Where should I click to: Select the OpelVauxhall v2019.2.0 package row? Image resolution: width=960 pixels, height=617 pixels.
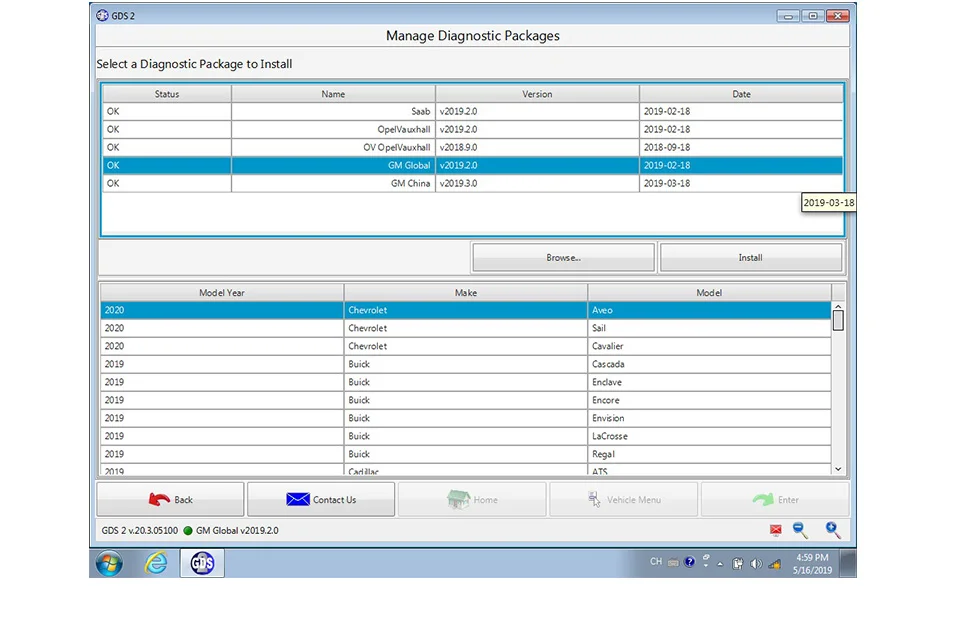point(473,129)
